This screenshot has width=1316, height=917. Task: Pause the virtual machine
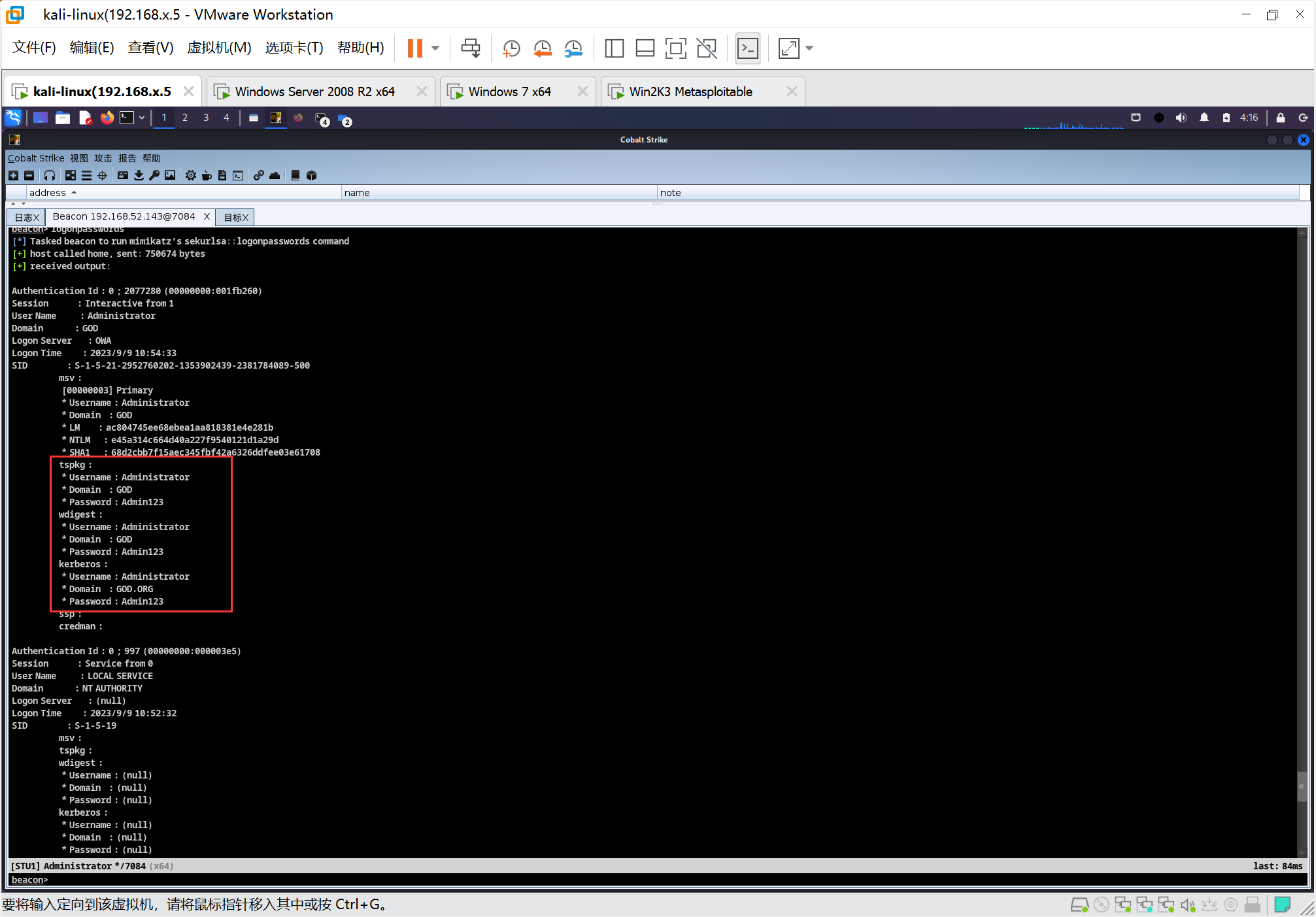(x=414, y=48)
